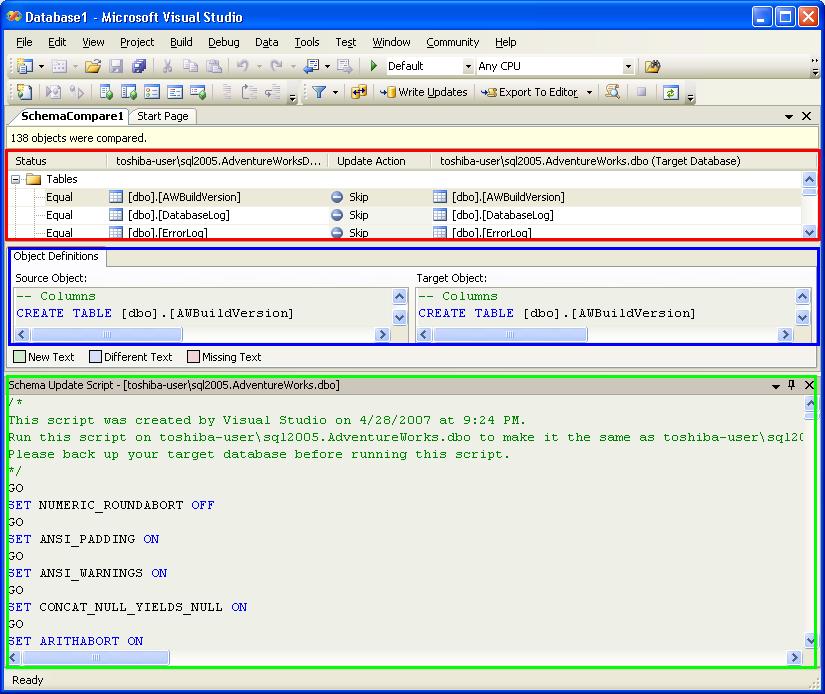Open the Any CPU platform dropdown
The height and width of the screenshot is (694, 825).
[x=628, y=67]
